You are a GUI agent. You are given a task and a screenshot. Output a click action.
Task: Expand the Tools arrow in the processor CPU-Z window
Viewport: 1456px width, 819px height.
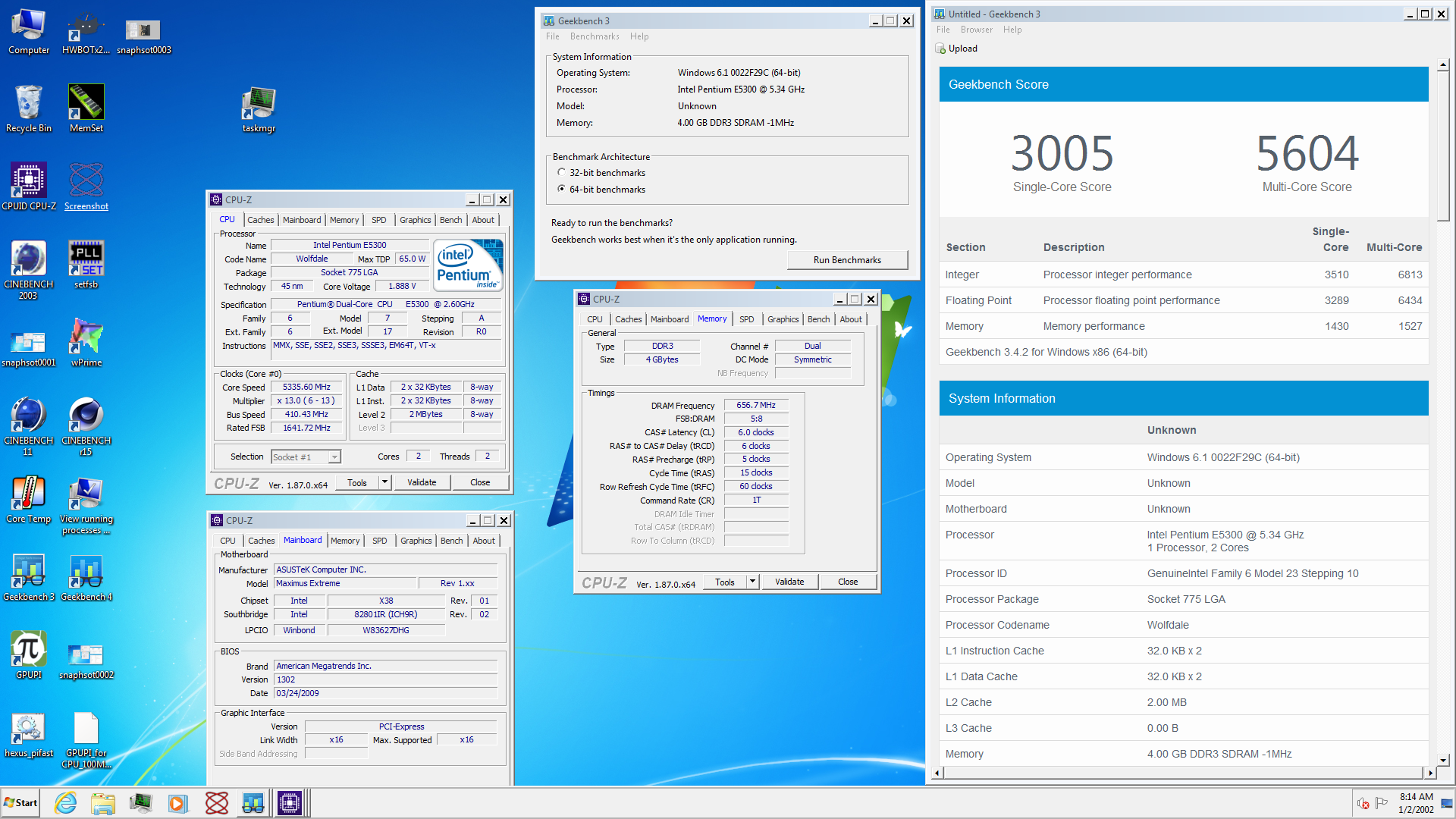pos(384,482)
